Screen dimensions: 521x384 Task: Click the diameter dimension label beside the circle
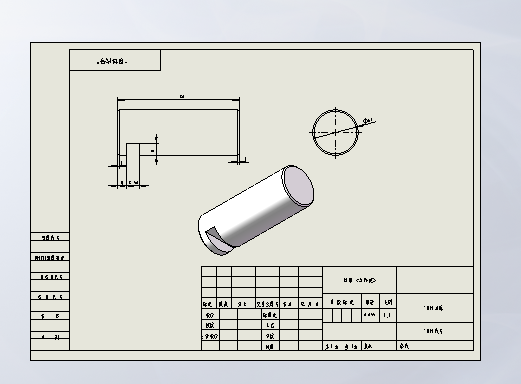(x=368, y=121)
